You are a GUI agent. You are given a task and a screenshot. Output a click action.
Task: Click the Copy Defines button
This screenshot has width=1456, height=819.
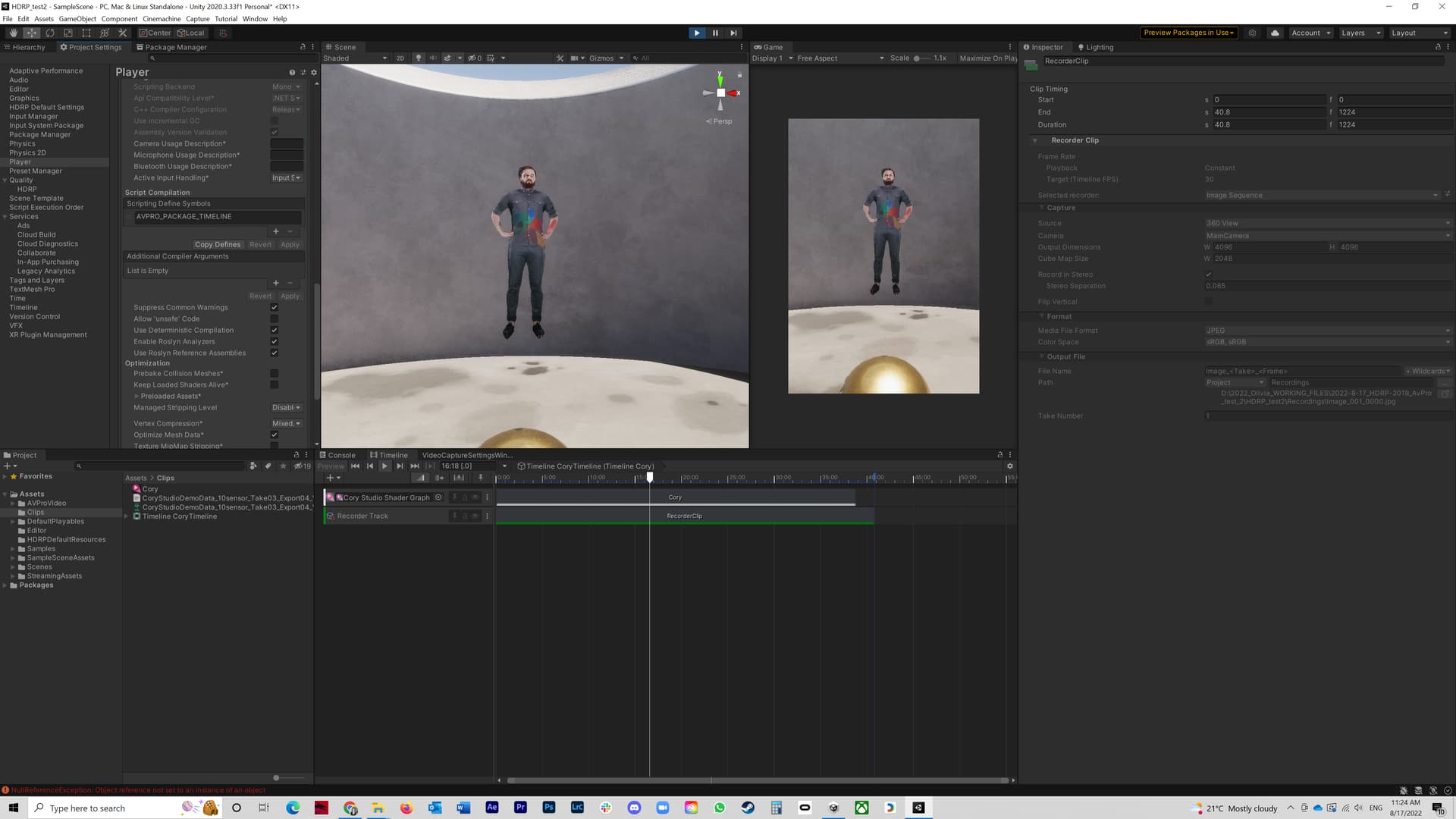click(x=217, y=245)
